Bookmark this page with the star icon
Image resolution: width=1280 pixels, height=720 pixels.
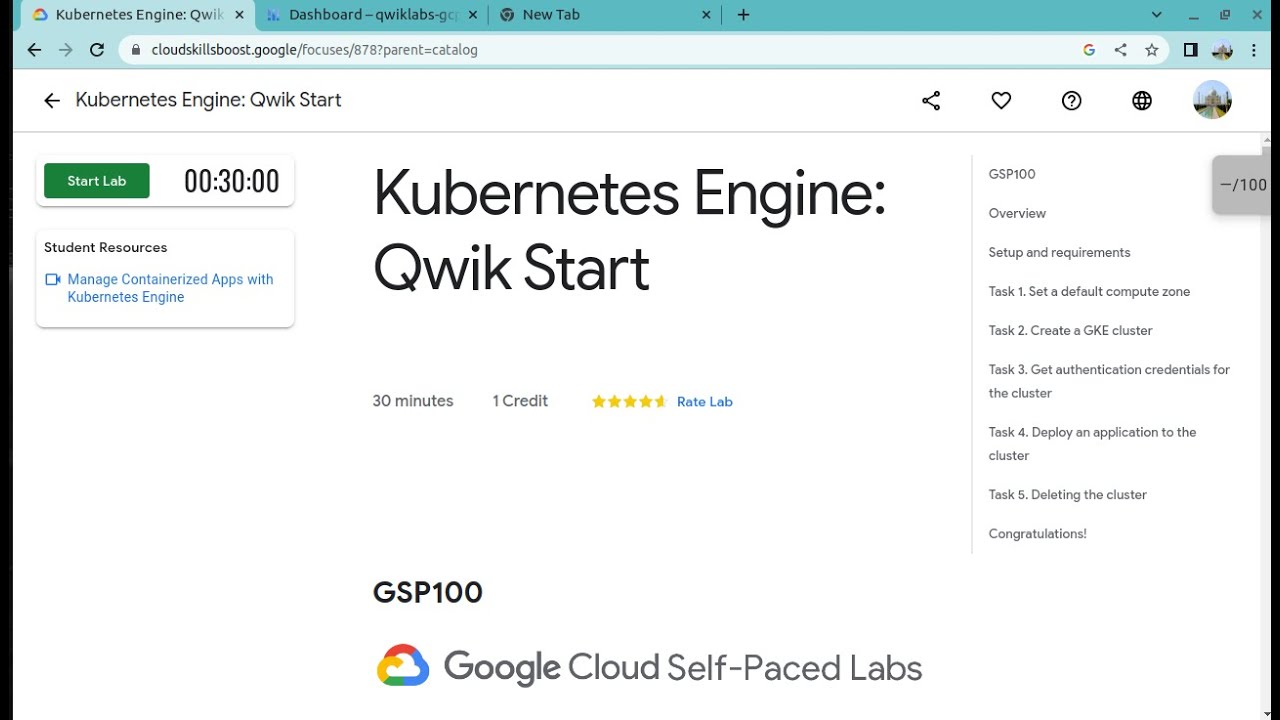pos(1151,50)
